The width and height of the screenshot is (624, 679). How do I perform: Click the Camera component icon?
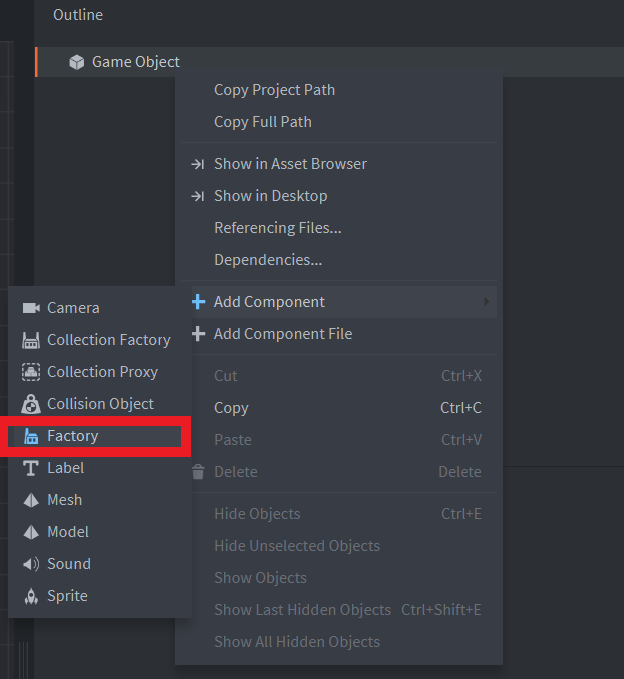point(31,308)
